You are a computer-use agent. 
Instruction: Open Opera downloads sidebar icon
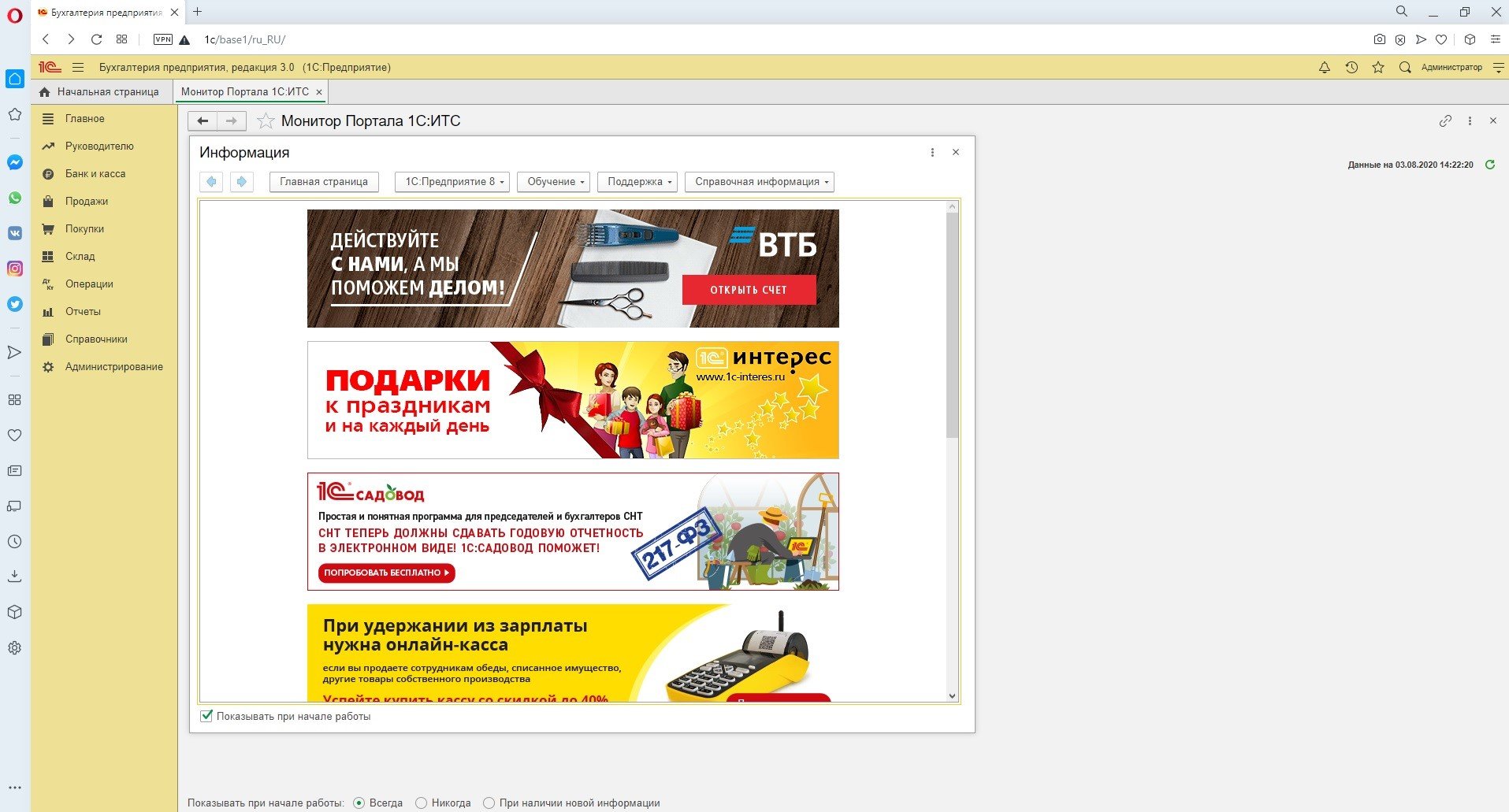[15, 577]
